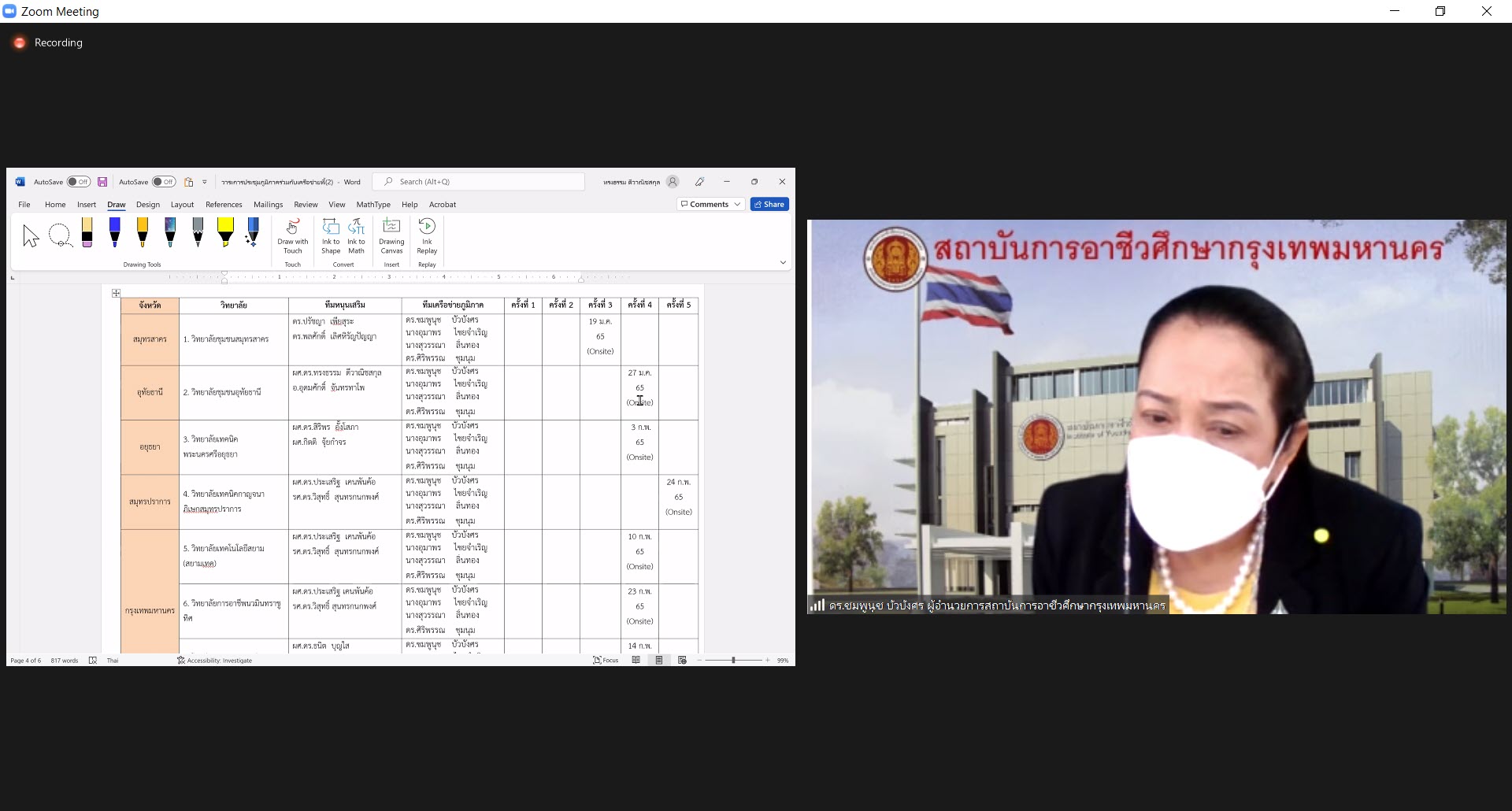Click the 99% zoom level

783,661
